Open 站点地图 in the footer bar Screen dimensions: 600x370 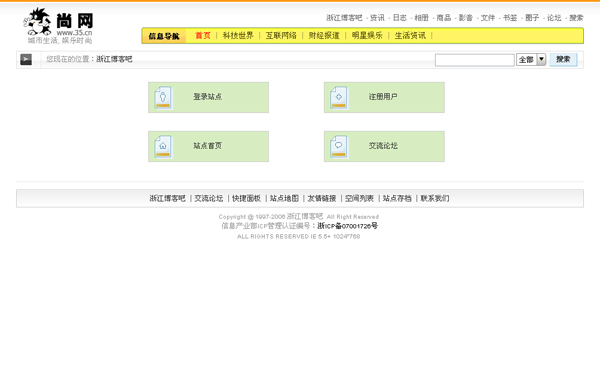click(x=284, y=198)
